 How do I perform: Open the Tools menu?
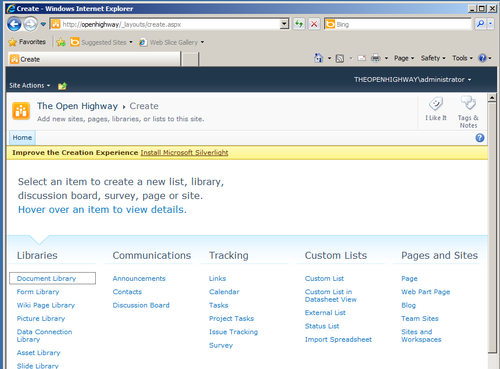coord(462,58)
